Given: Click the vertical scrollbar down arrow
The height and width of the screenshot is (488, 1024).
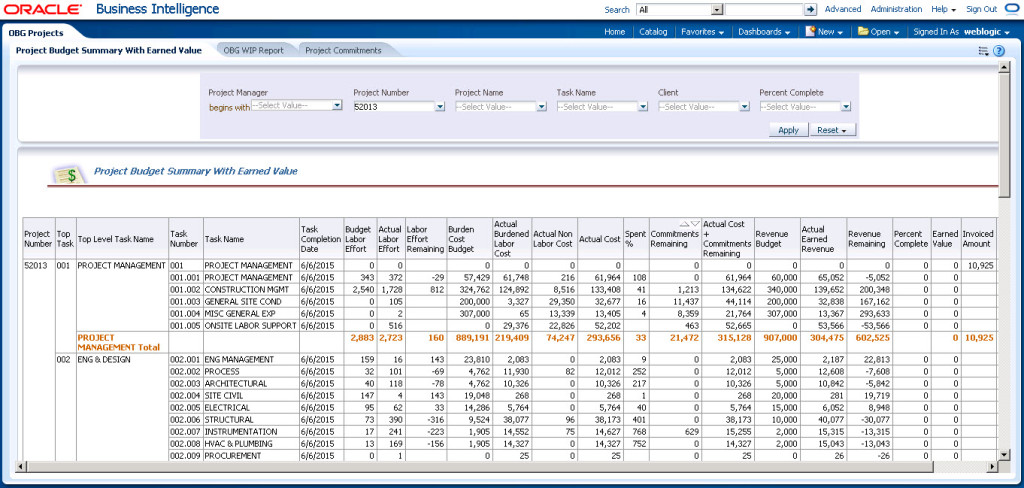Looking at the screenshot, I should (1004, 454).
